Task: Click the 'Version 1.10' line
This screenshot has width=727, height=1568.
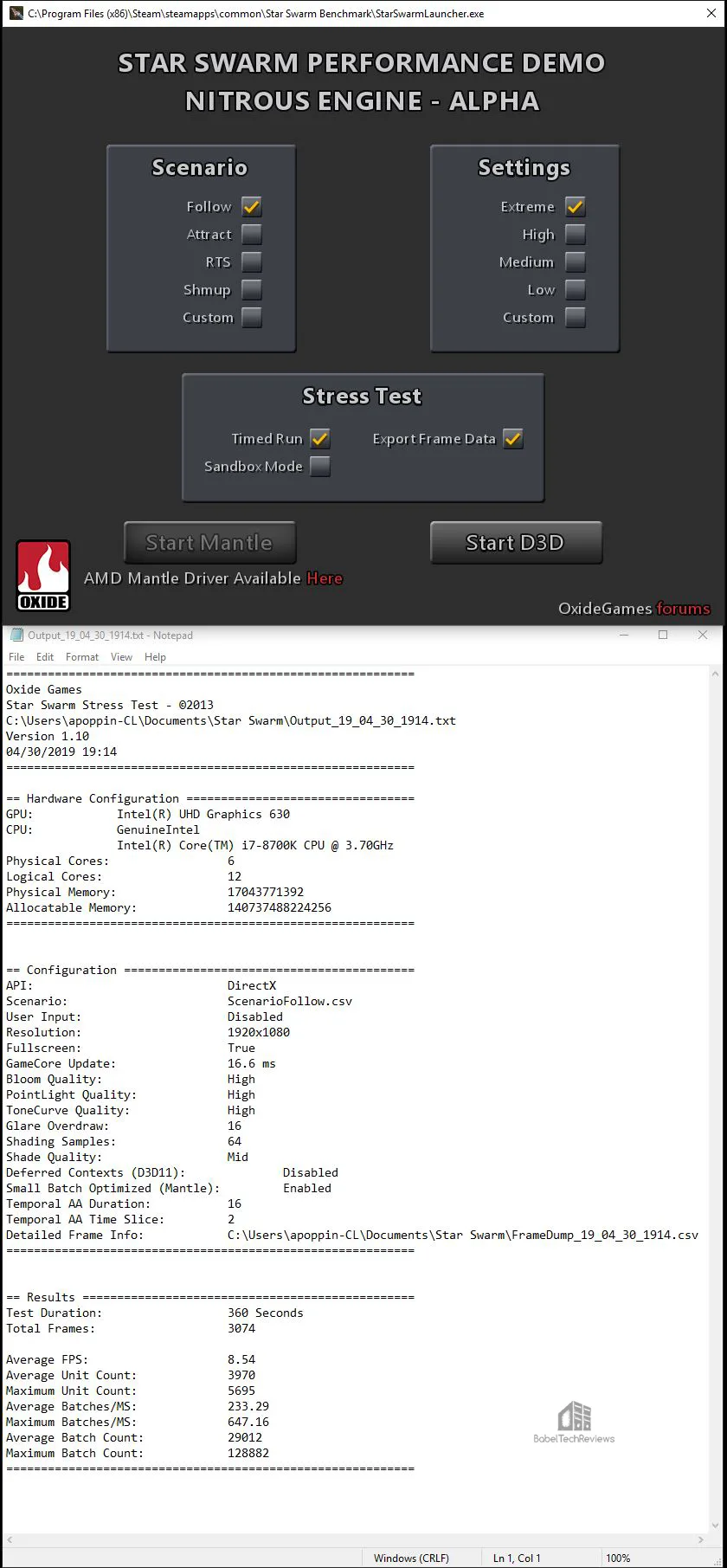Action: click(x=48, y=736)
